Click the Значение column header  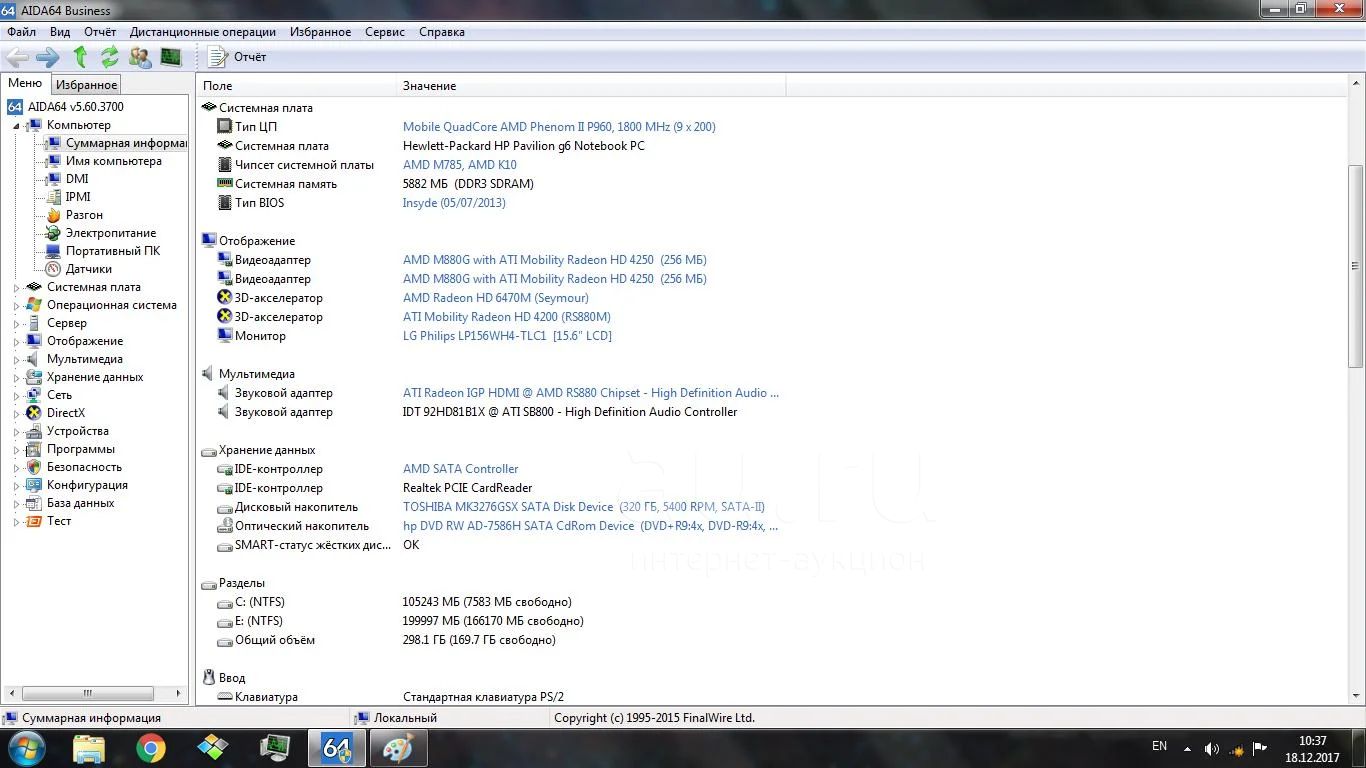click(591, 86)
